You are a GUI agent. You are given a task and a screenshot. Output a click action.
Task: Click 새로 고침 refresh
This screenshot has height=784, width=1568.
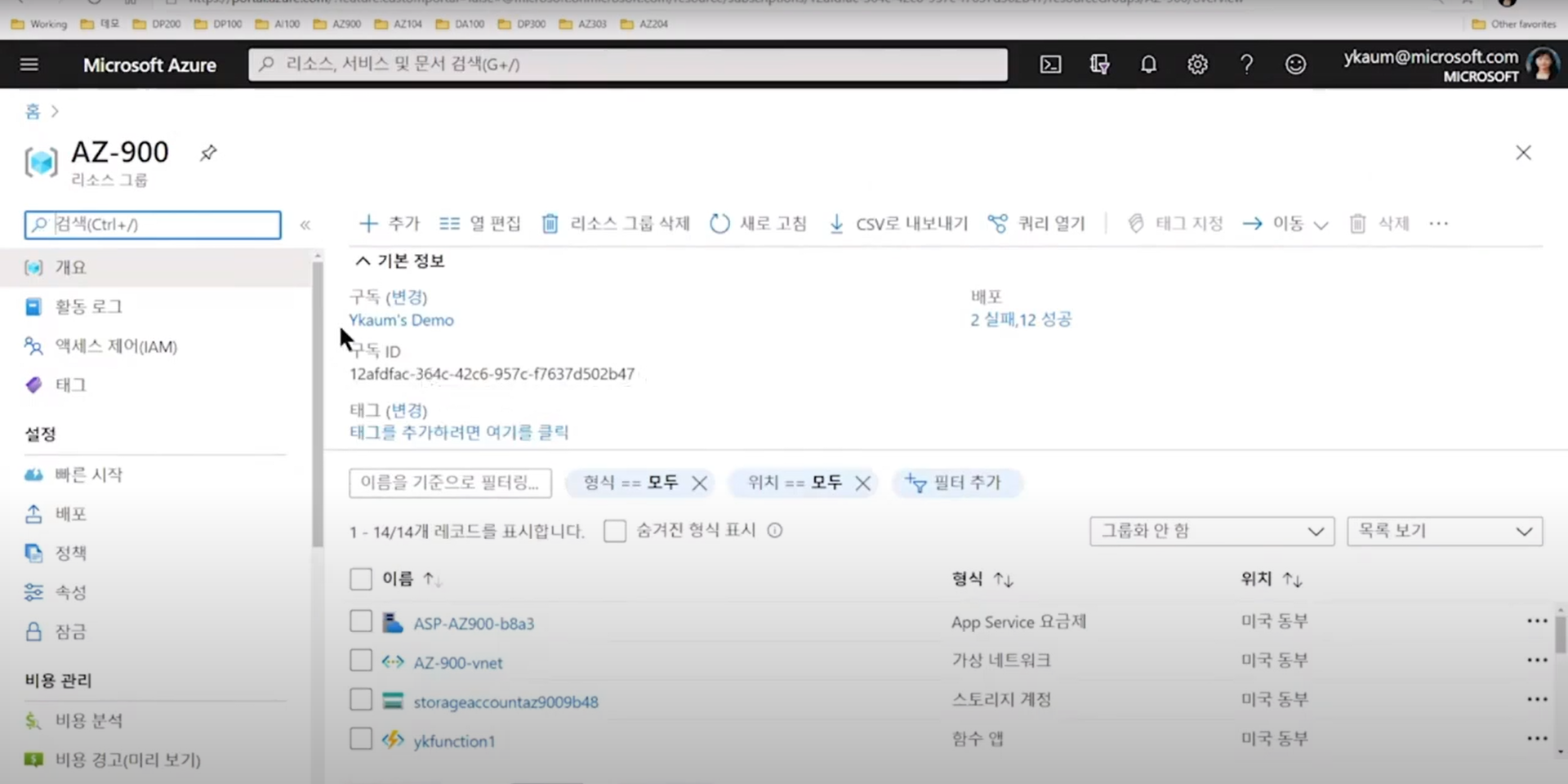758,223
